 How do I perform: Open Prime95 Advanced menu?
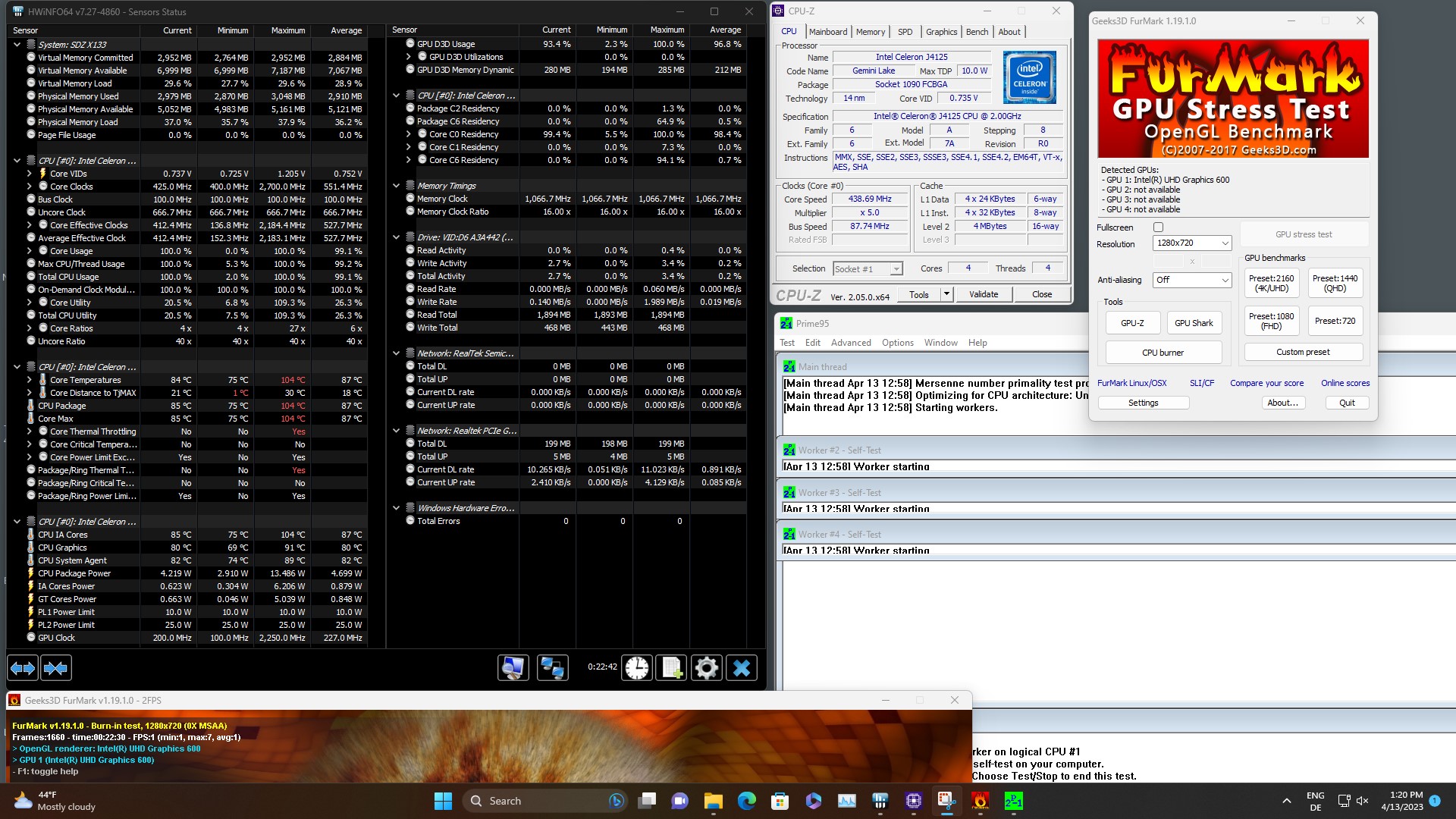click(851, 343)
